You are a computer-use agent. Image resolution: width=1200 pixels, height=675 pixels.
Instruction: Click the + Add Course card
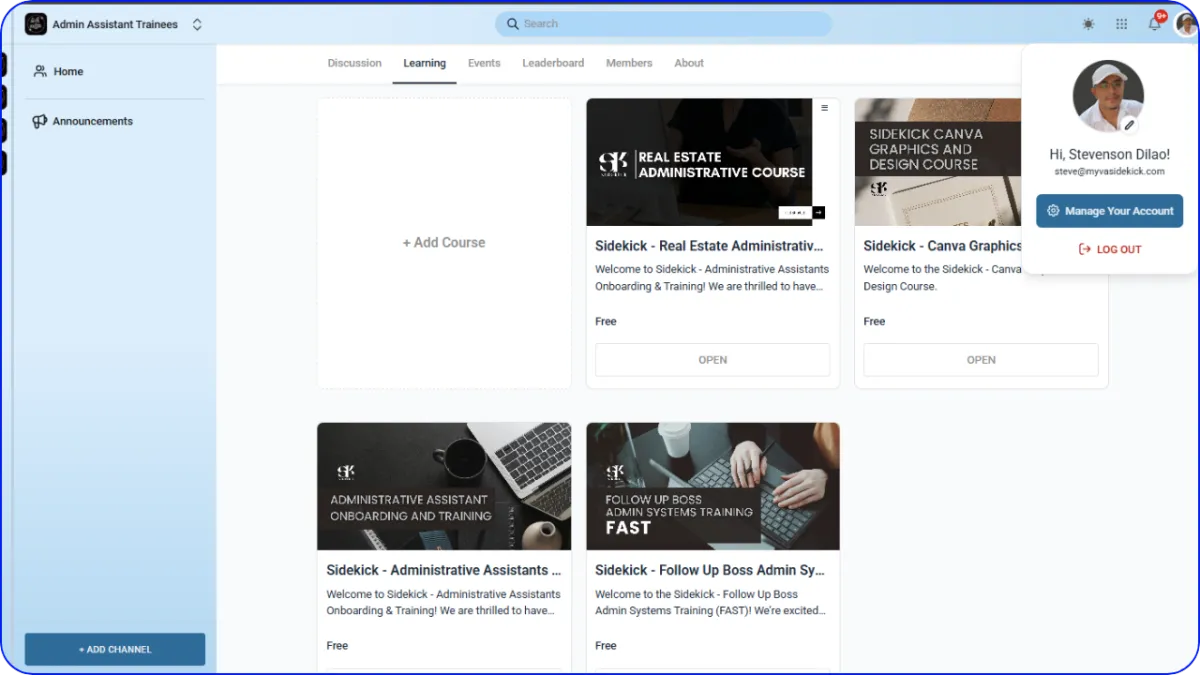(444, 243)
